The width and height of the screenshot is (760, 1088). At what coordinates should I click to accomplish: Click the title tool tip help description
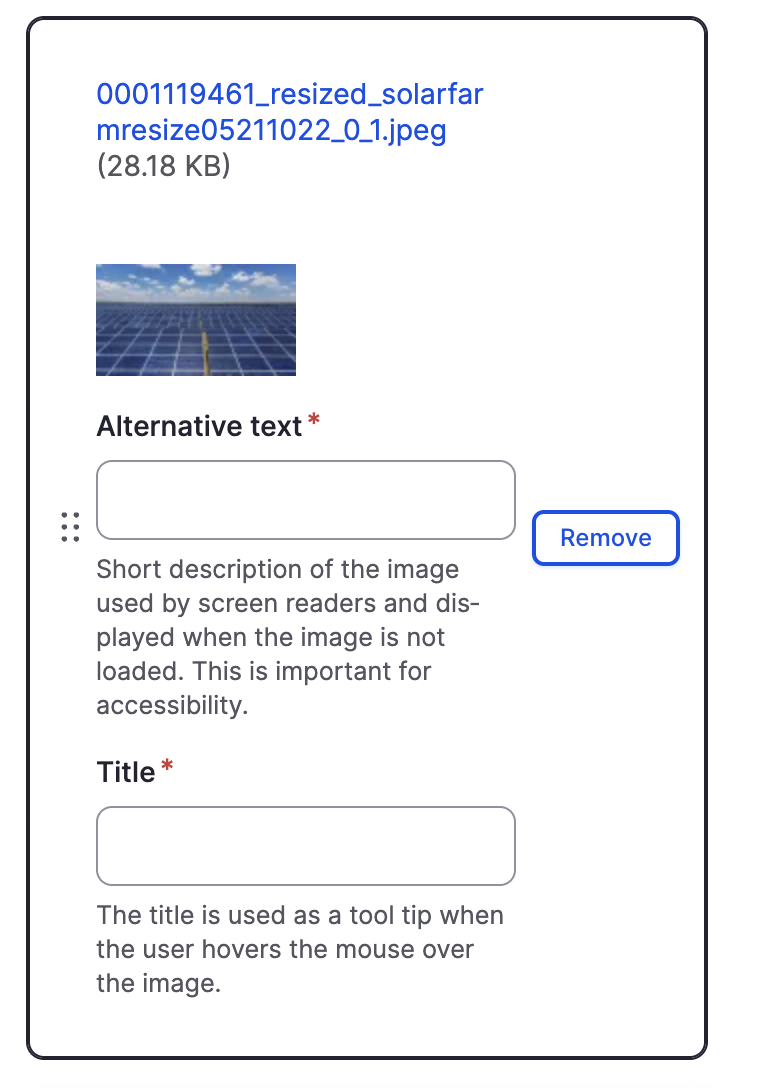tap(299, 949)
